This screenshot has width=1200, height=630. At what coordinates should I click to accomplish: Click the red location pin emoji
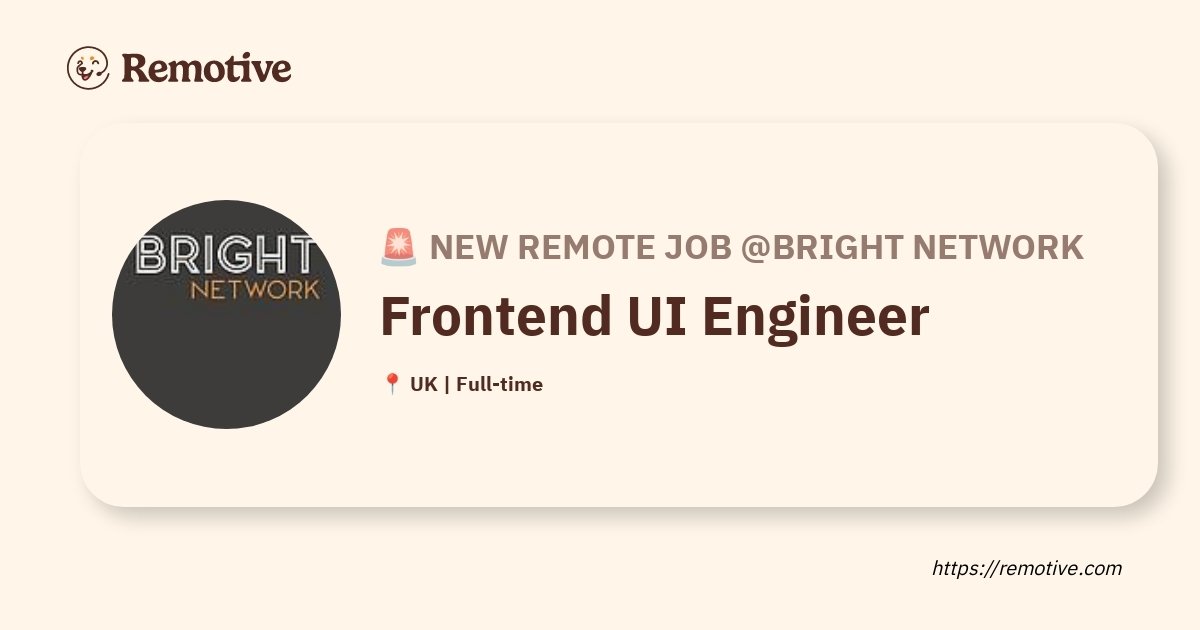point(392,384)
